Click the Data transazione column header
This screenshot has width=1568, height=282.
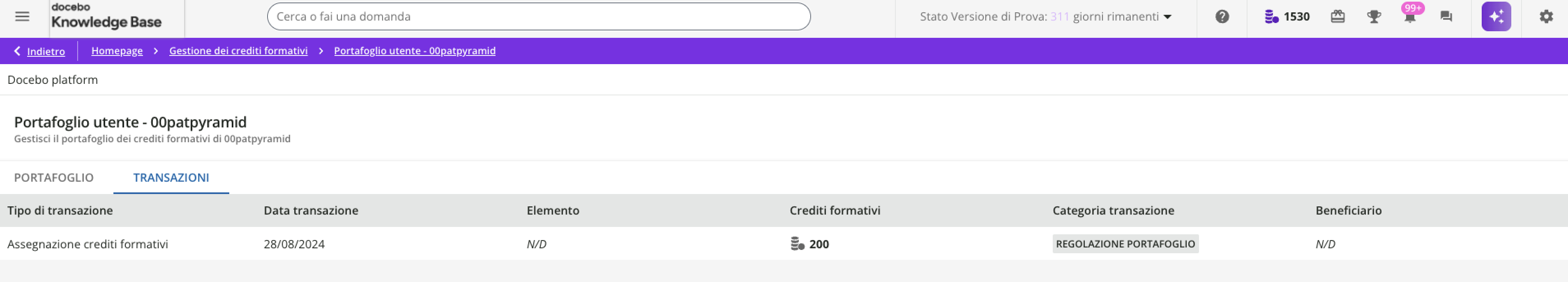click(310, 210)
